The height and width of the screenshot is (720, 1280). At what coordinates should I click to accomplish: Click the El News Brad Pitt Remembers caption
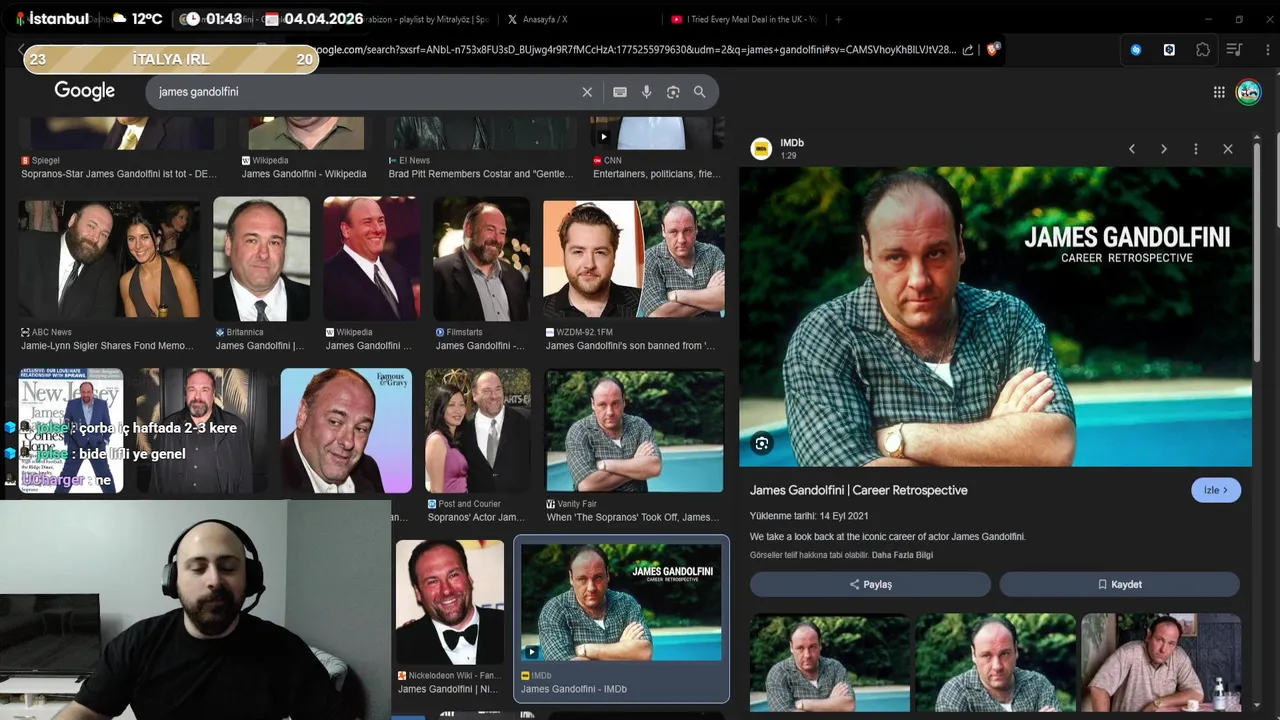tap(481, 174)
